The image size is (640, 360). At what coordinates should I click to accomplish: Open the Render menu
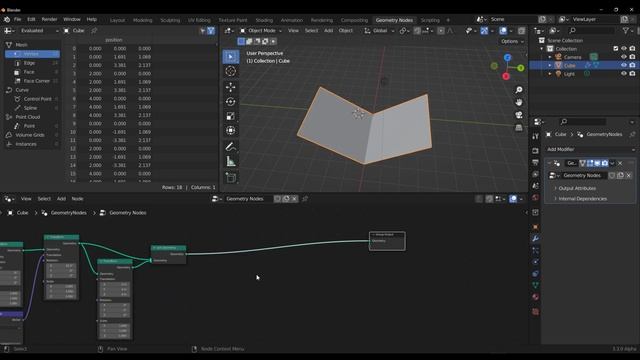[49, 19]
